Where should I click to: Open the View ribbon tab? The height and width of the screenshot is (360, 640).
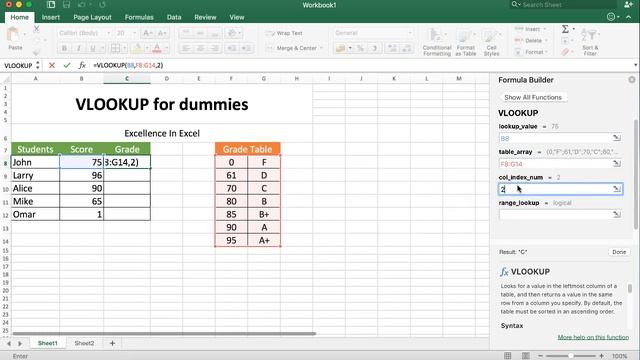click(237, 17)
